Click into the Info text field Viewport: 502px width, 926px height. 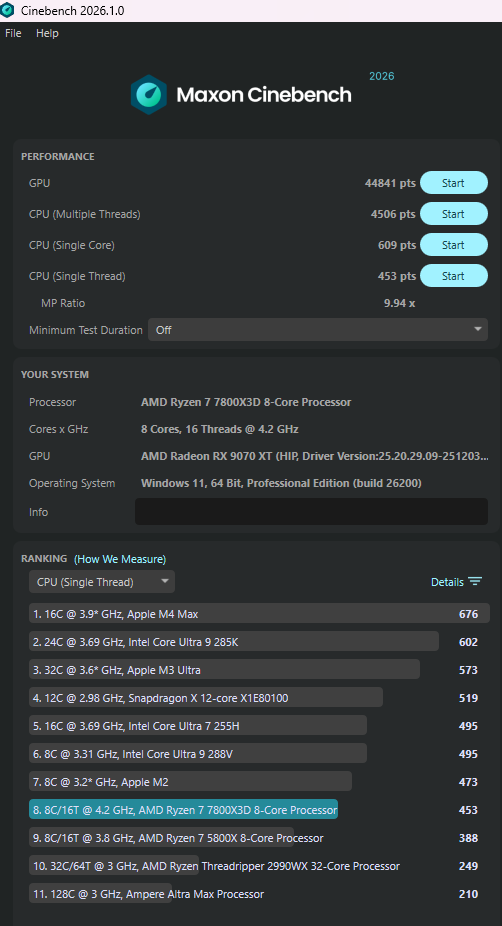pos(311,511)
